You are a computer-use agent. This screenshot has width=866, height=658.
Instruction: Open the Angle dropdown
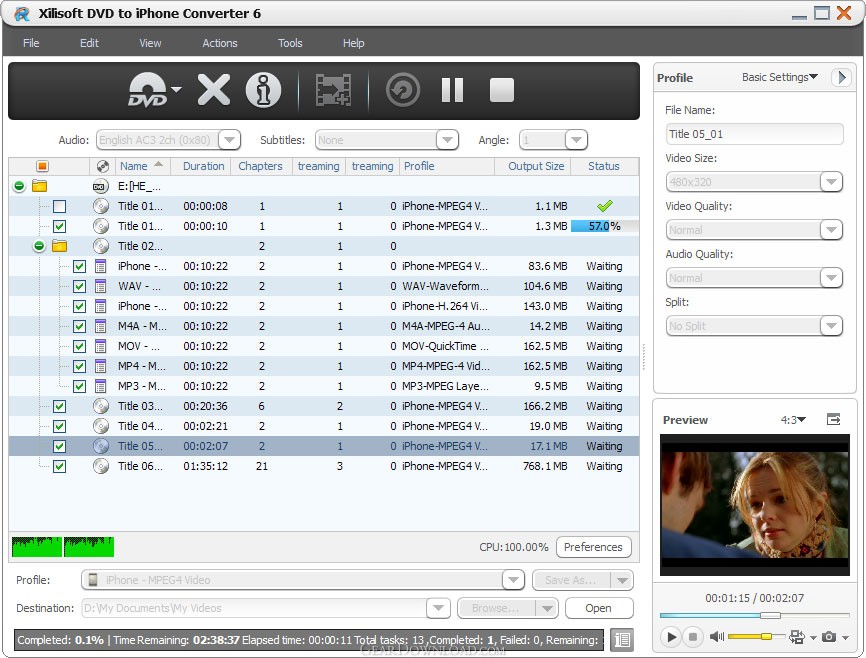click(576, 140)
